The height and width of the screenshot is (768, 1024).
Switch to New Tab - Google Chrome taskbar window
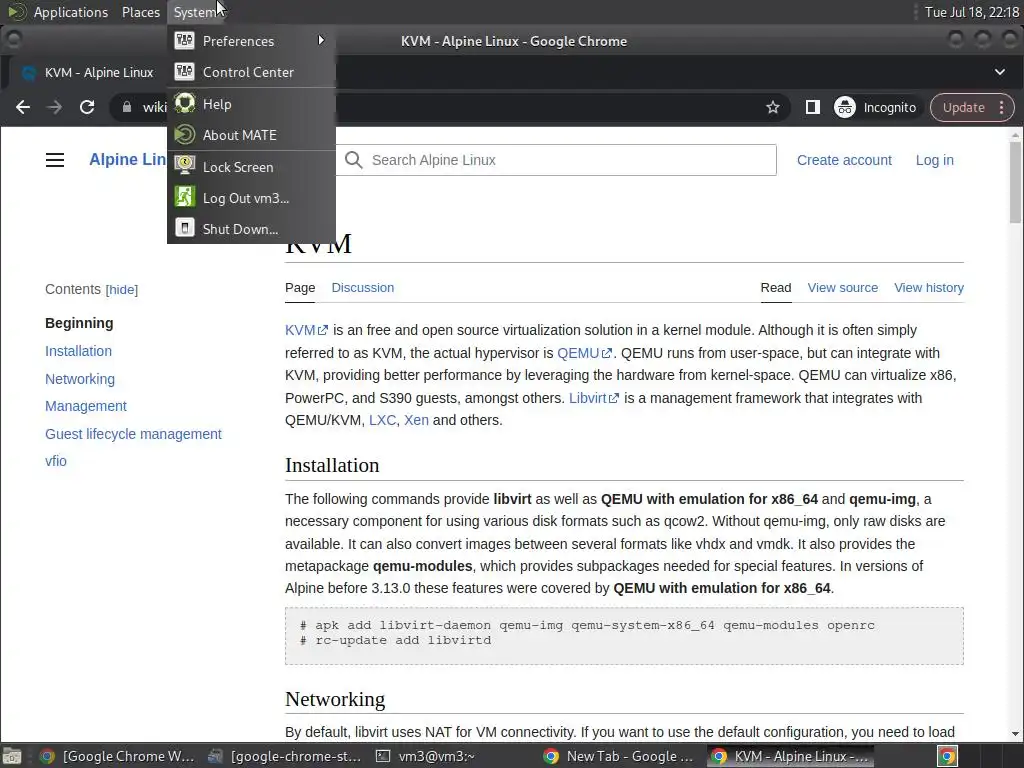pyautogui.click(x=619, y=756)
